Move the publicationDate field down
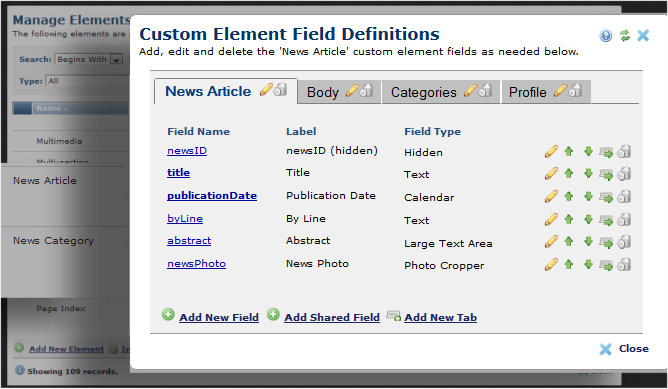This screenshot has width=668, height=389. click(588, 196)
